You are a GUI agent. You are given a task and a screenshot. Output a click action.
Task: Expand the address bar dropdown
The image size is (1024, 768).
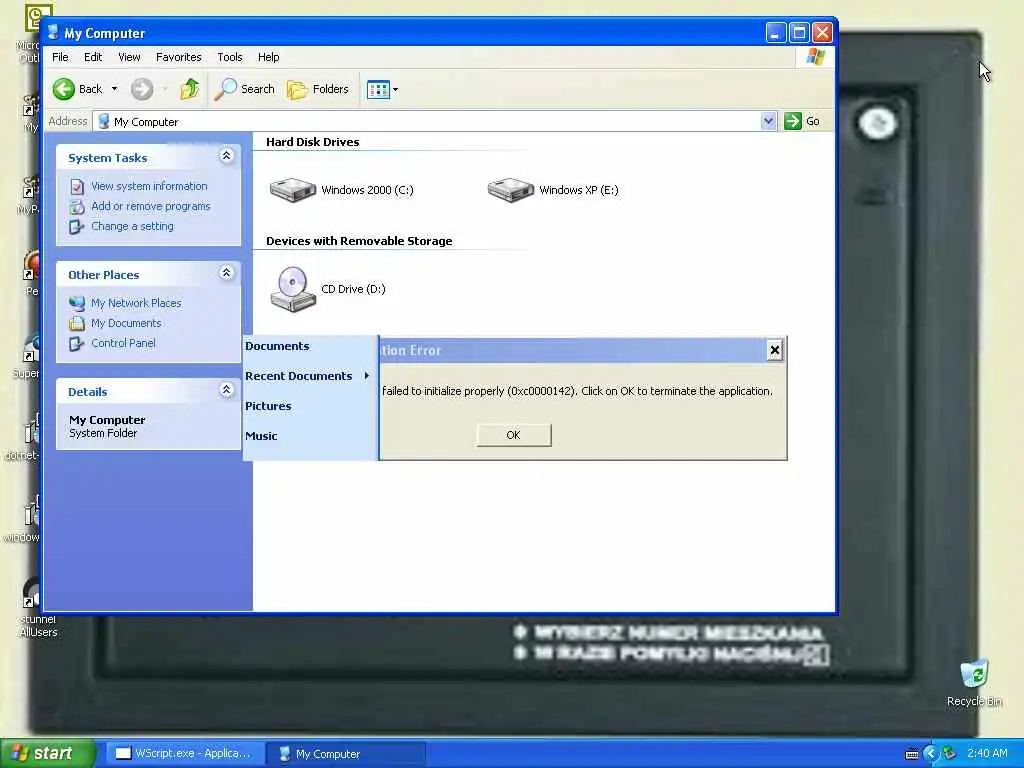[769, 121]
